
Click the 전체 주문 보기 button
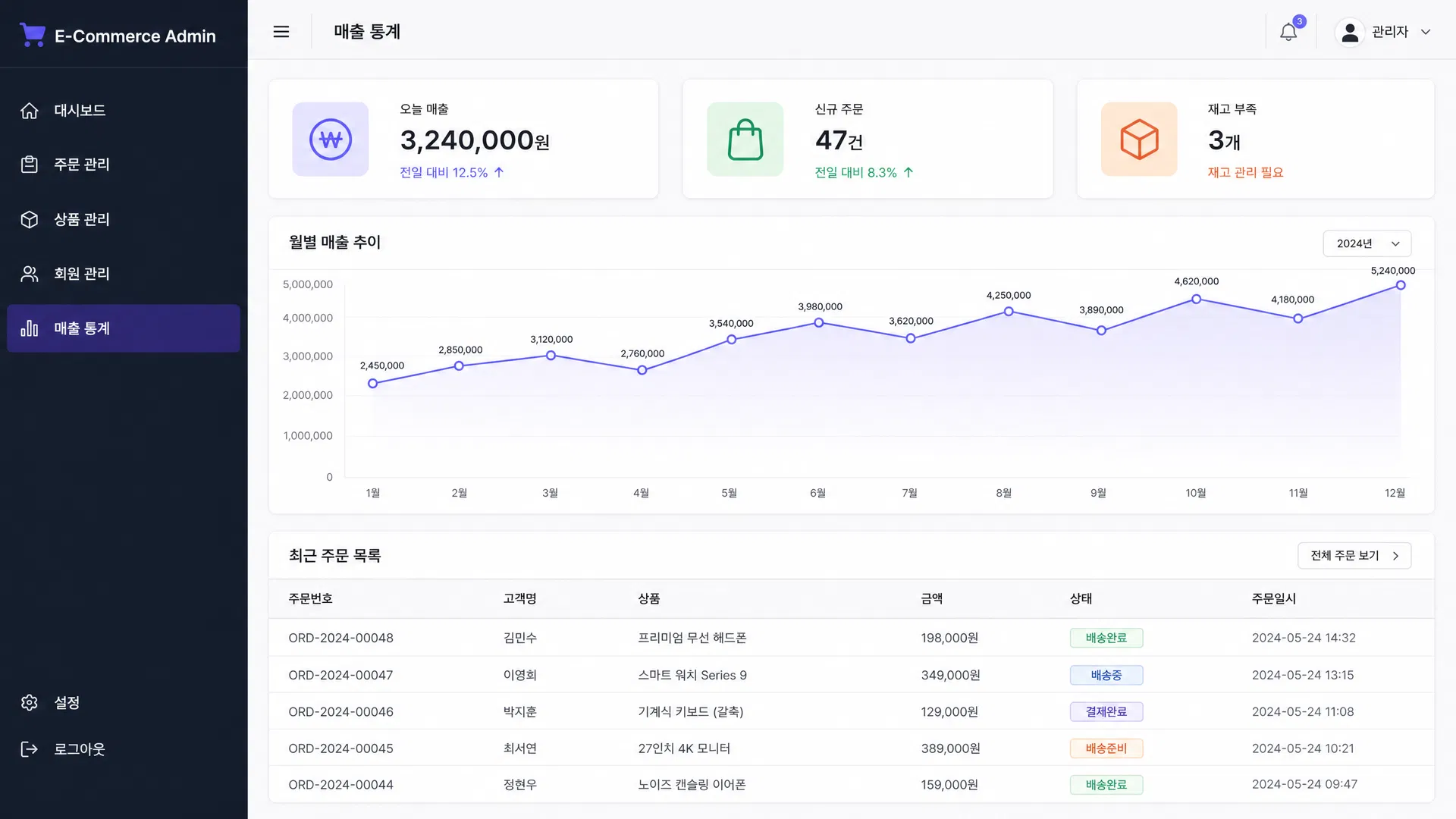[x=1354, y=556]
